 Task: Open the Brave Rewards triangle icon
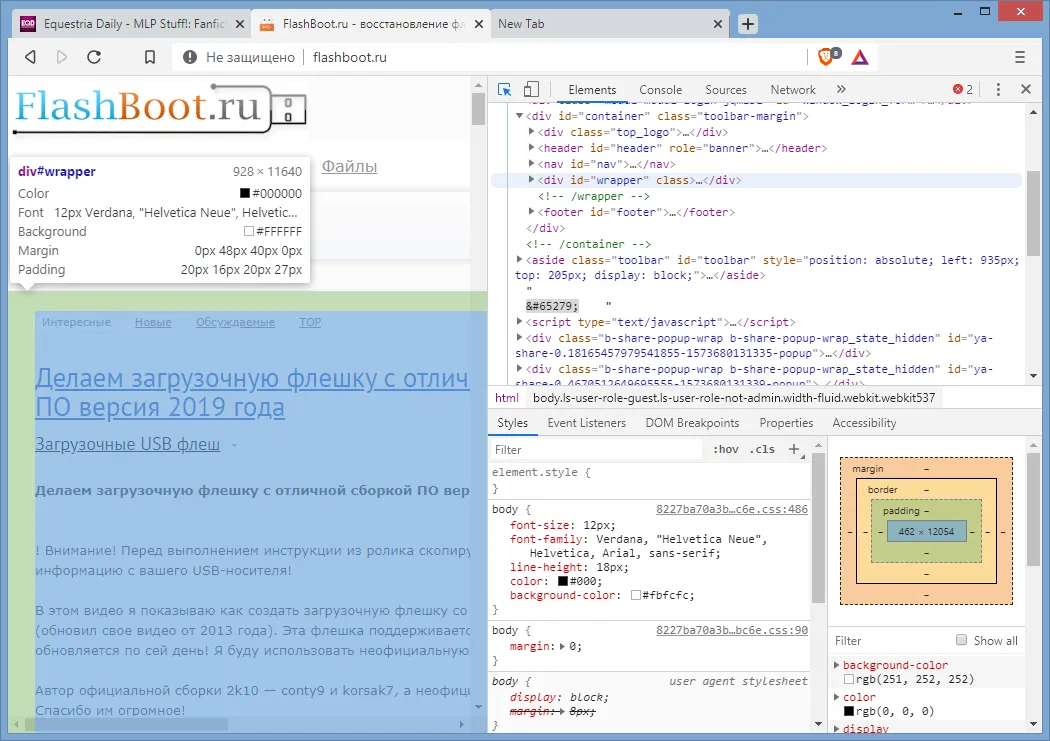pos(860,57)
